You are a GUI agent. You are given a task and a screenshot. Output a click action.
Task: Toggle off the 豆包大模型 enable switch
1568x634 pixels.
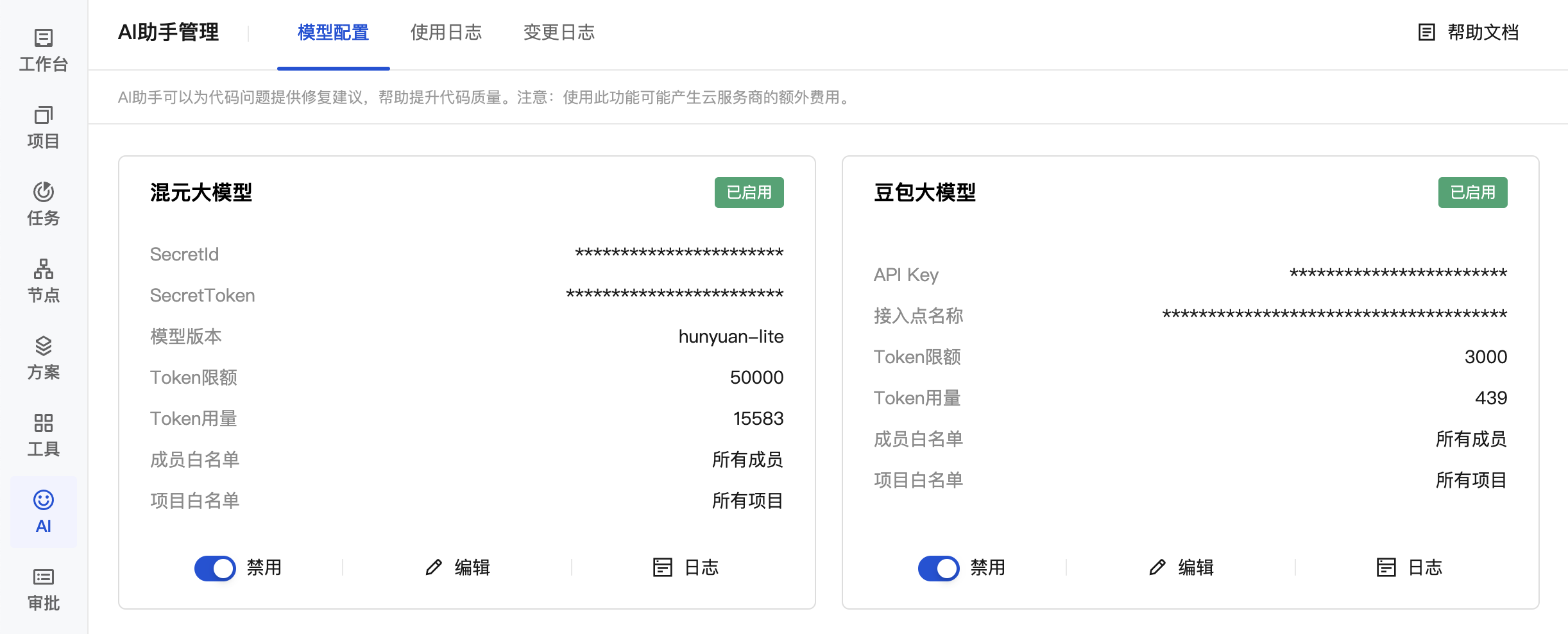939,568
